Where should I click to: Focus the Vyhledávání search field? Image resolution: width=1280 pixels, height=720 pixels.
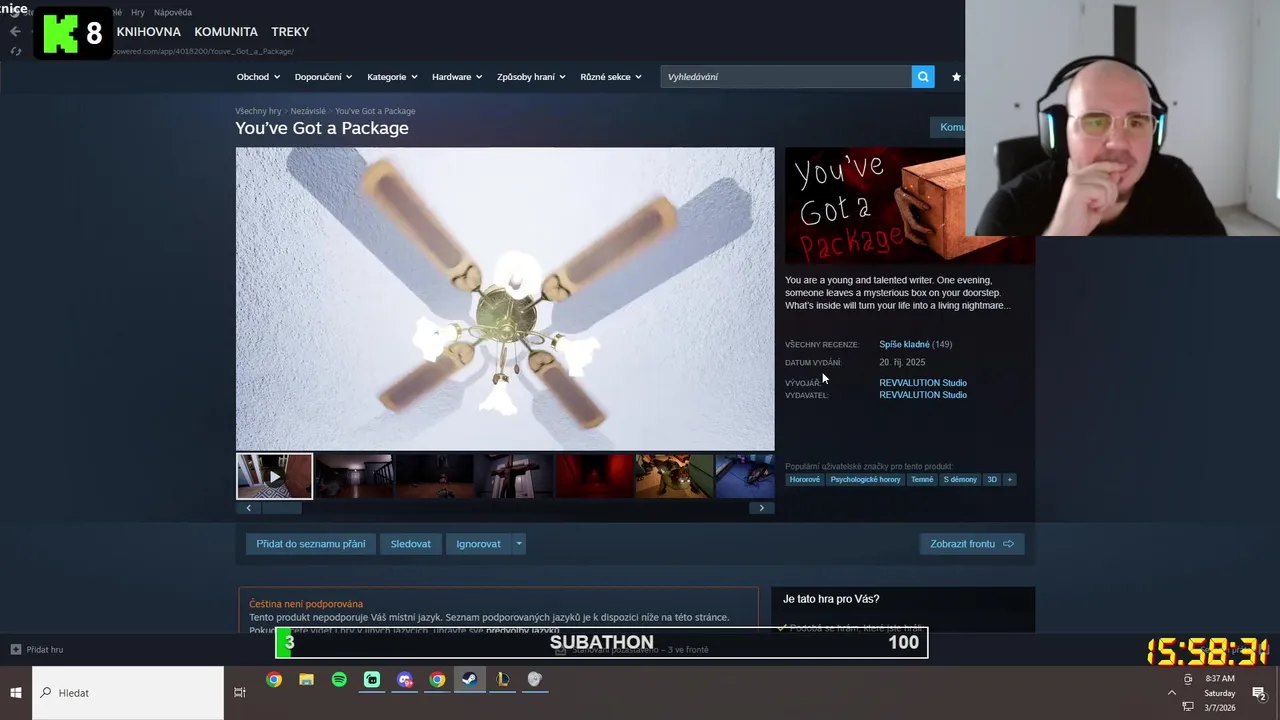point(786,77)
